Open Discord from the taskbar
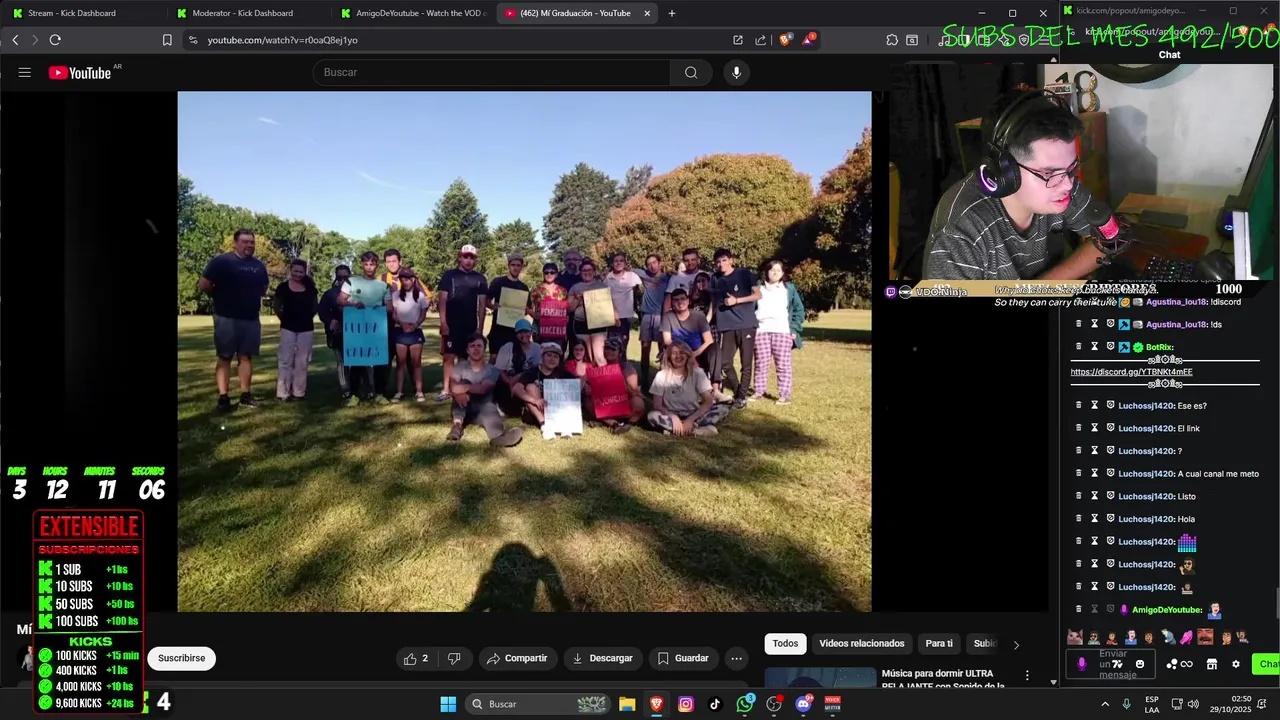Screen dimensions: 1280x720 click(x=803, y=704)
